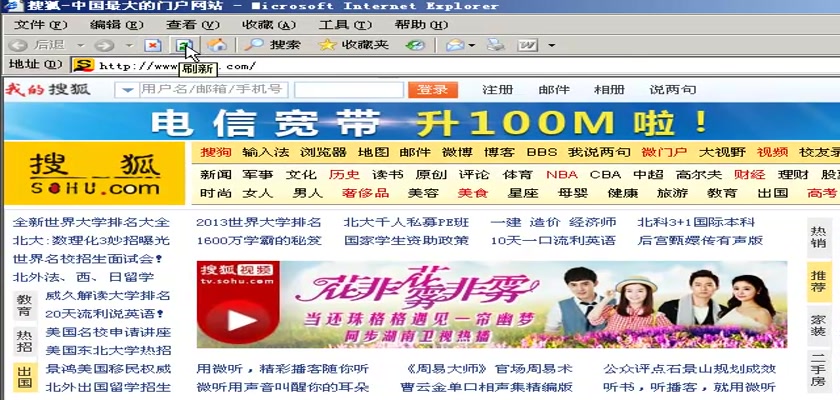Open the 星座 channel link
This screenshot has width=840, height=400.
pyautogui.click(x=523, y=193)
